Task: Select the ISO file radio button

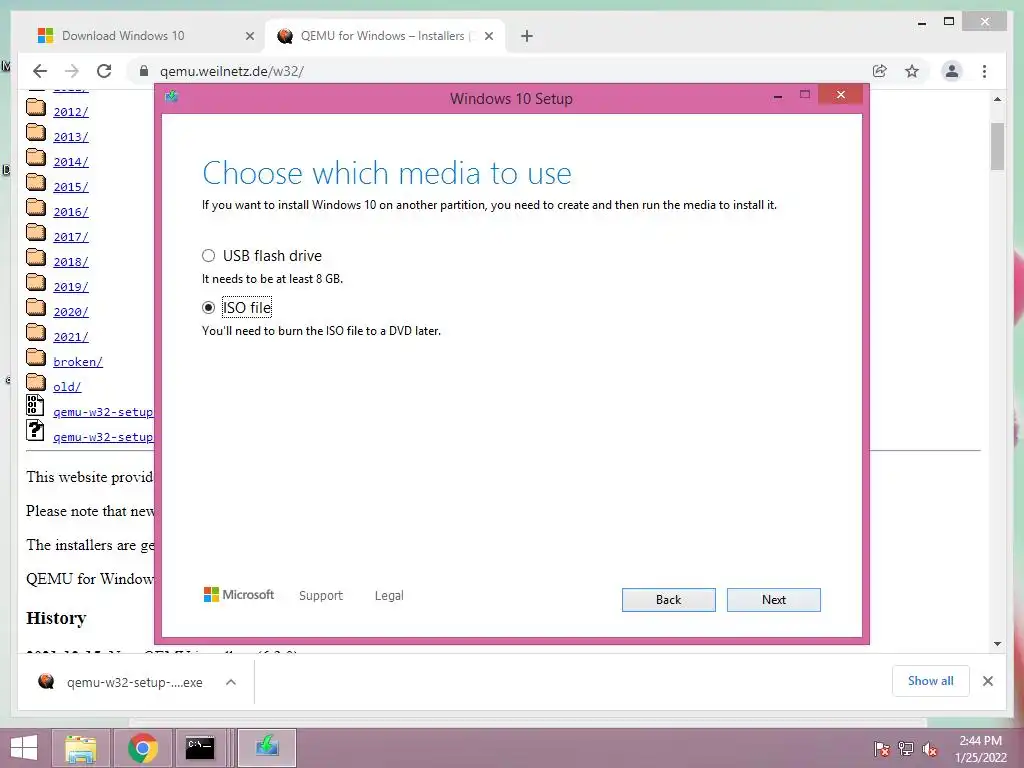Action: pos(208,307)
